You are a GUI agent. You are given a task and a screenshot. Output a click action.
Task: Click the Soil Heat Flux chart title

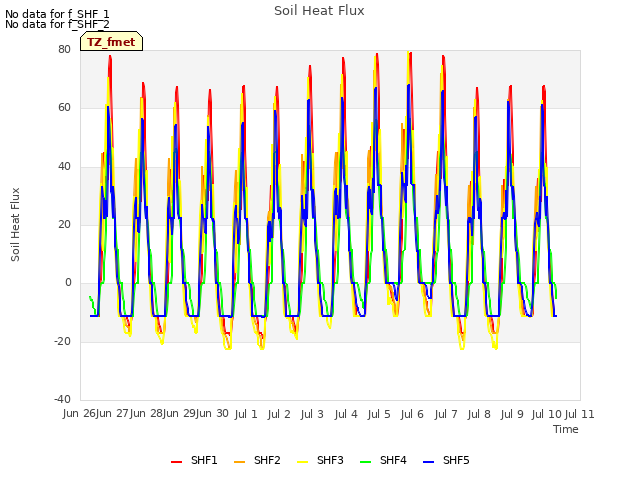click(319, 11)
